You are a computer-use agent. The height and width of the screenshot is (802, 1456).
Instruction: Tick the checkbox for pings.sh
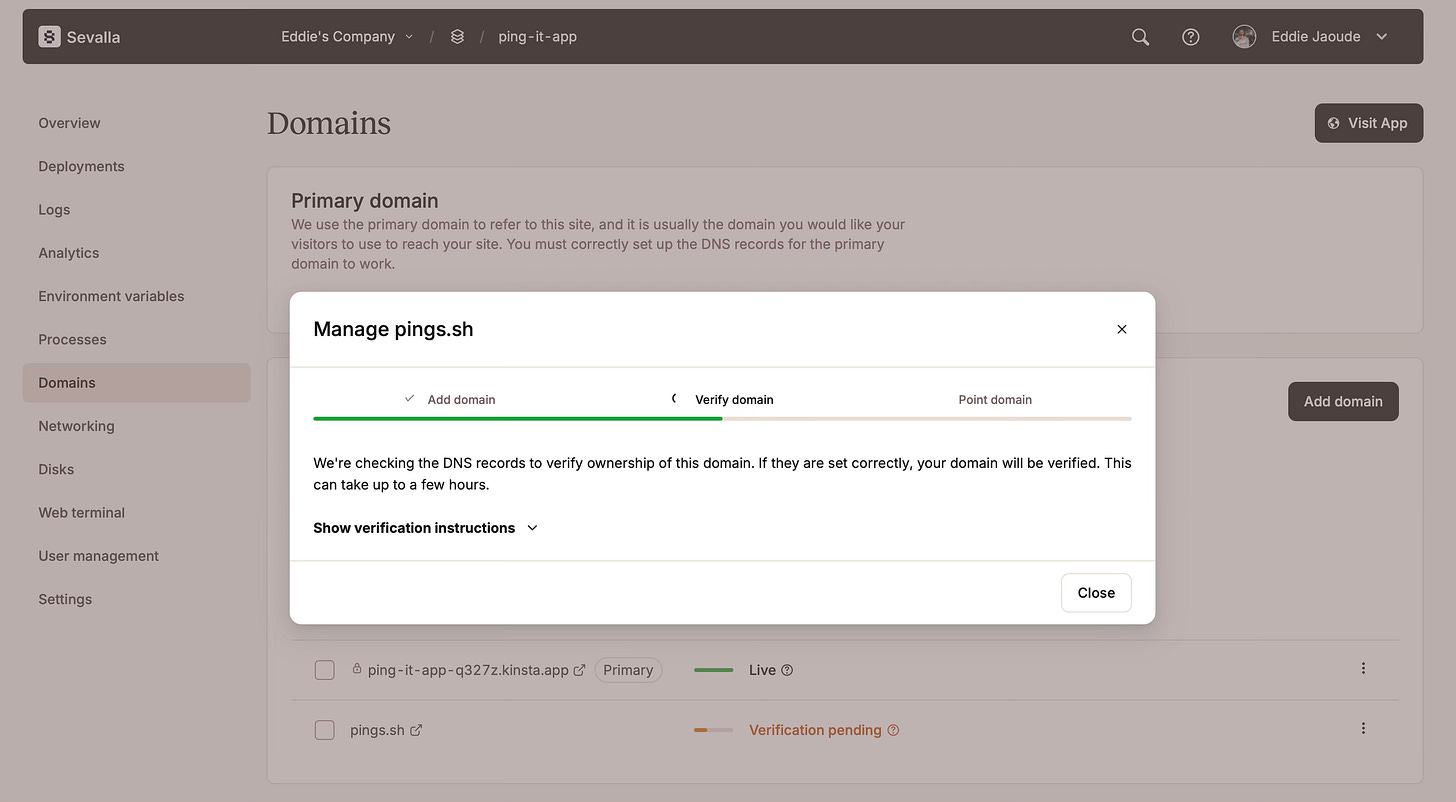tap(324, 730)
